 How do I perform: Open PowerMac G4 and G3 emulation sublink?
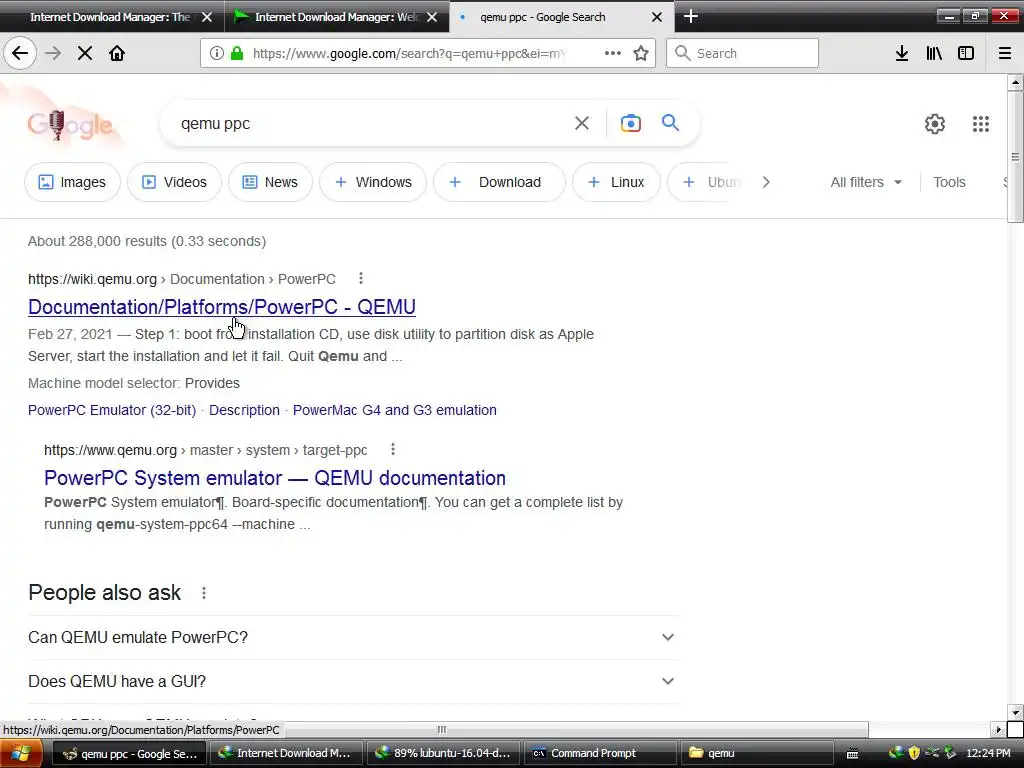click(394, 410)
